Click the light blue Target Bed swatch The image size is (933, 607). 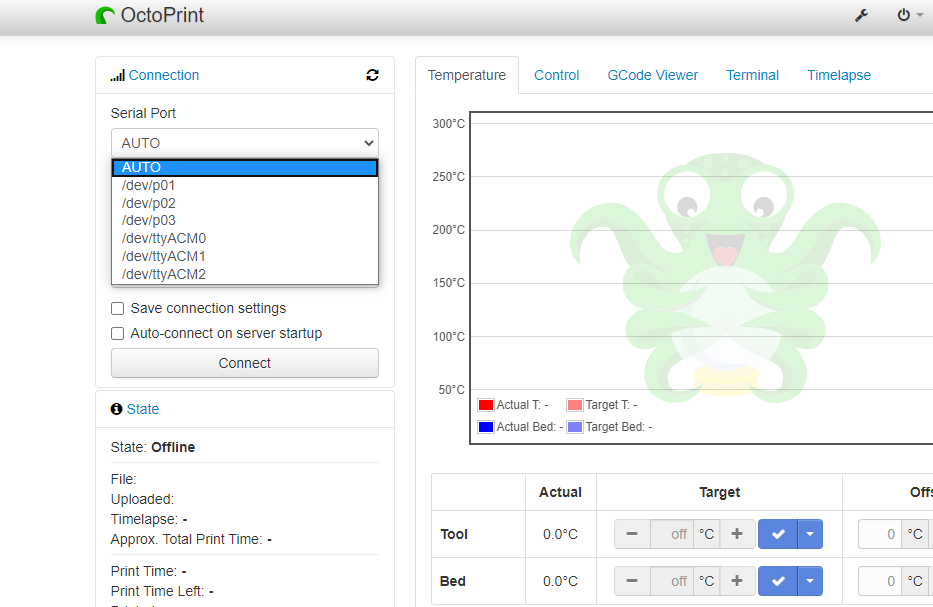pos(575,427)
